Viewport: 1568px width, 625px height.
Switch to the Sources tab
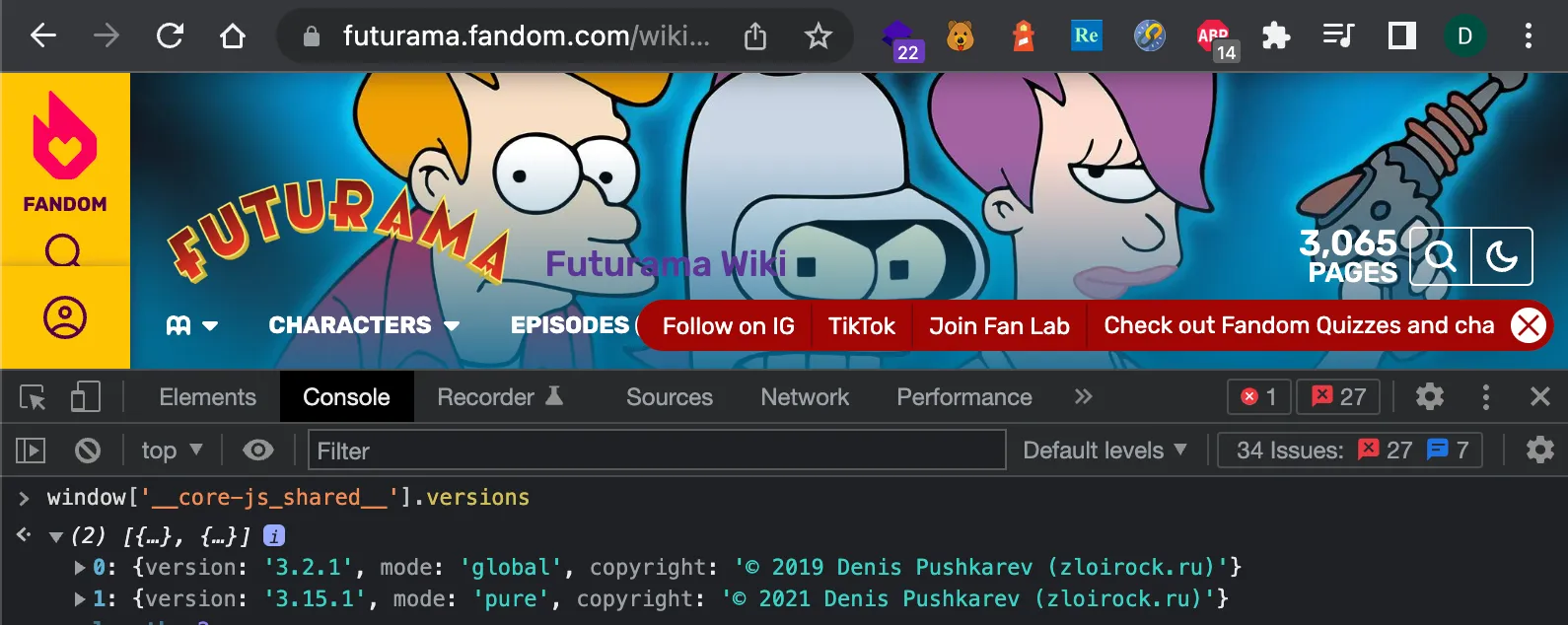[670, 397]
